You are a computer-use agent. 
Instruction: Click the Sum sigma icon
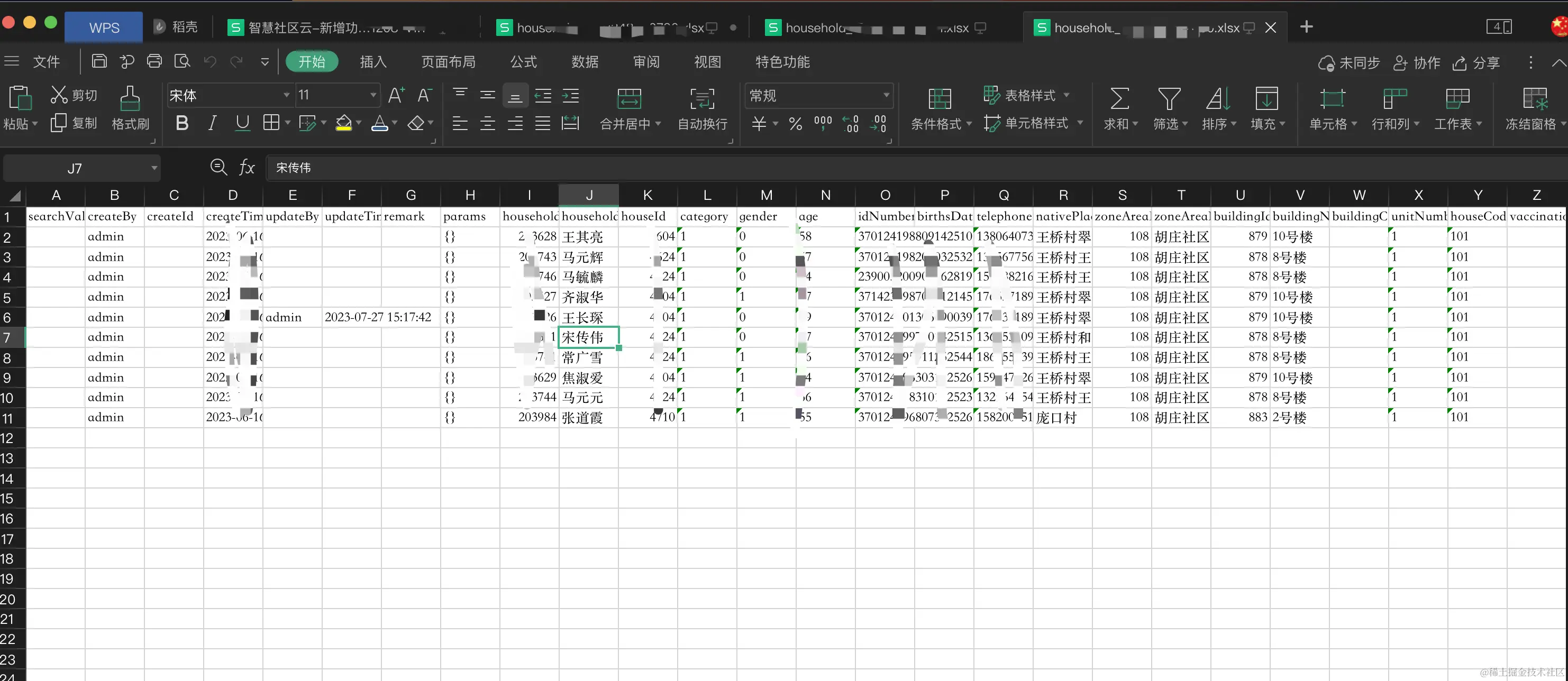pos(1119,98)
